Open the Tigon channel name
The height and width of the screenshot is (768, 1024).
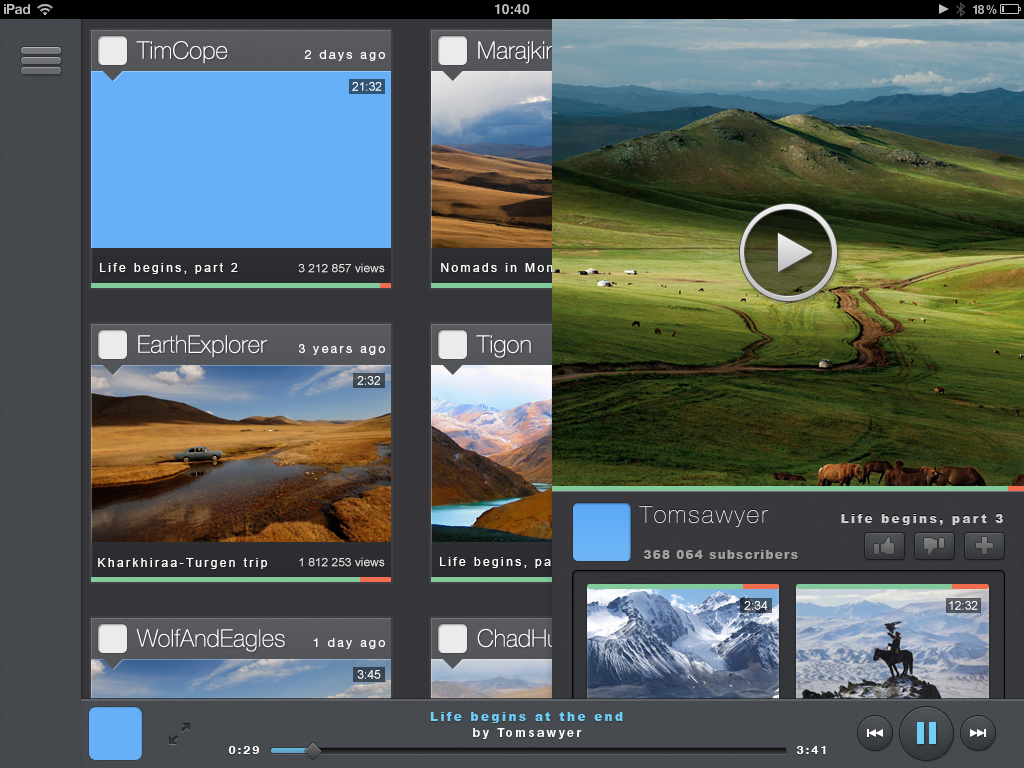click(x=504, y=345)
